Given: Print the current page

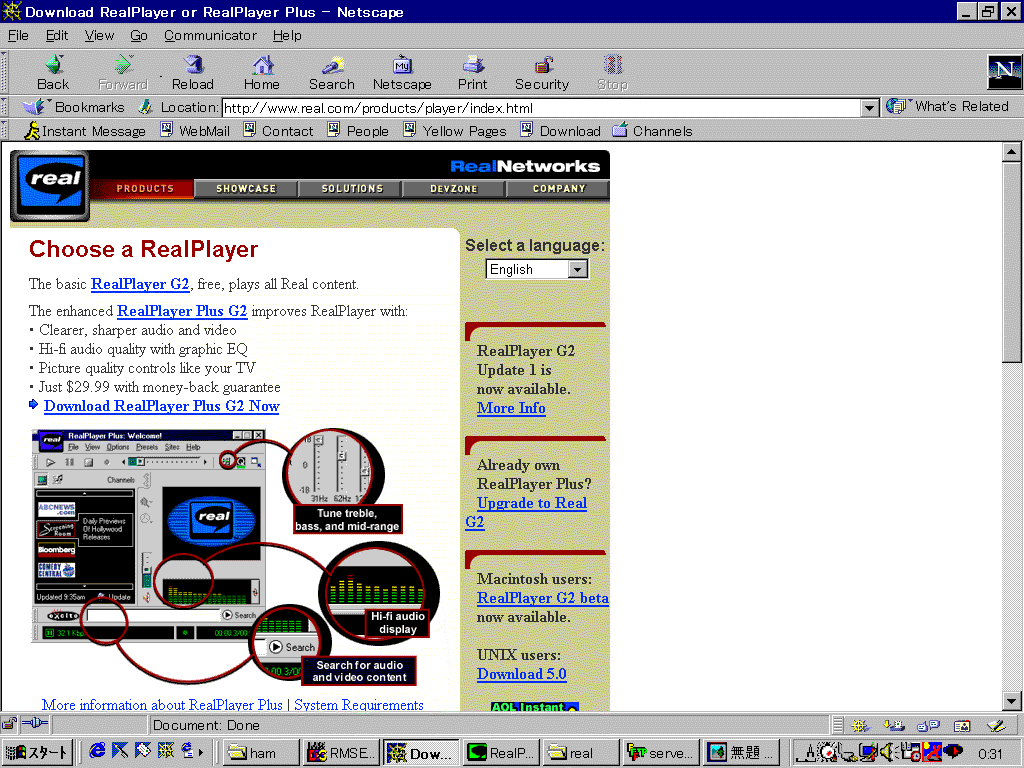Looking at the screenshot, I should (472, 72).
